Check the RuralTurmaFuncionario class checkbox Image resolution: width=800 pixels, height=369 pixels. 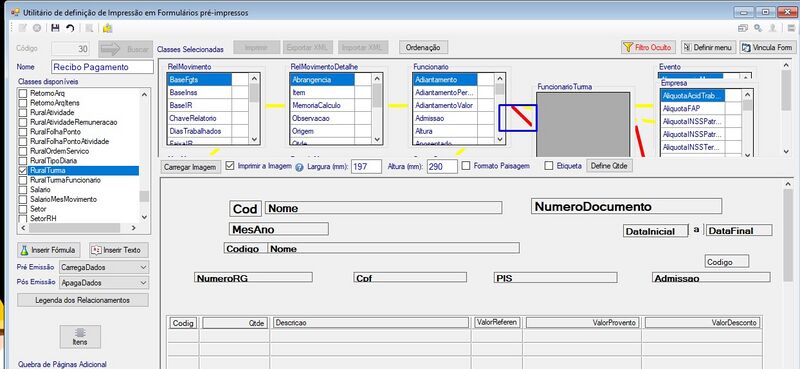(x=22, y=180)
